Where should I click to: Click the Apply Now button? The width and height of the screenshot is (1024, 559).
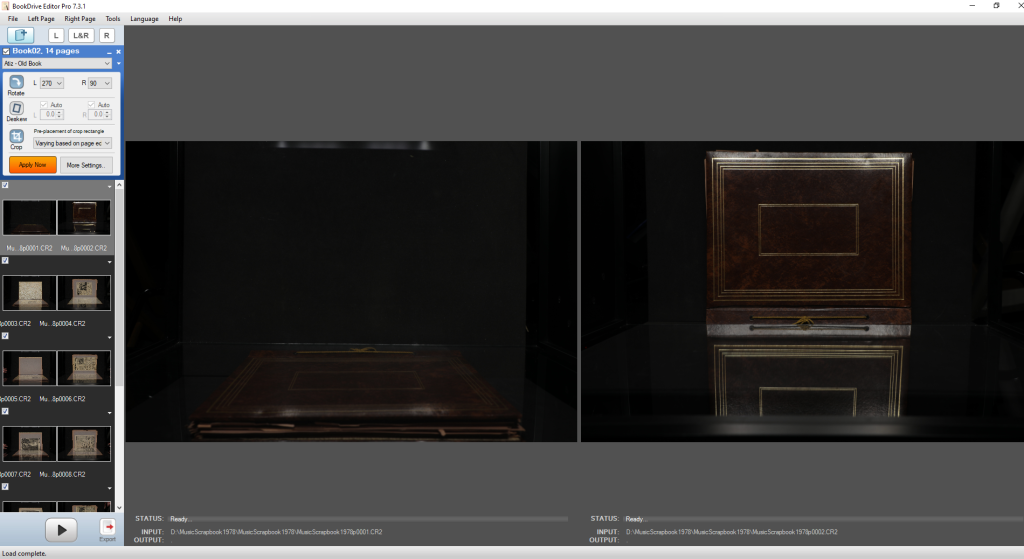33,164
